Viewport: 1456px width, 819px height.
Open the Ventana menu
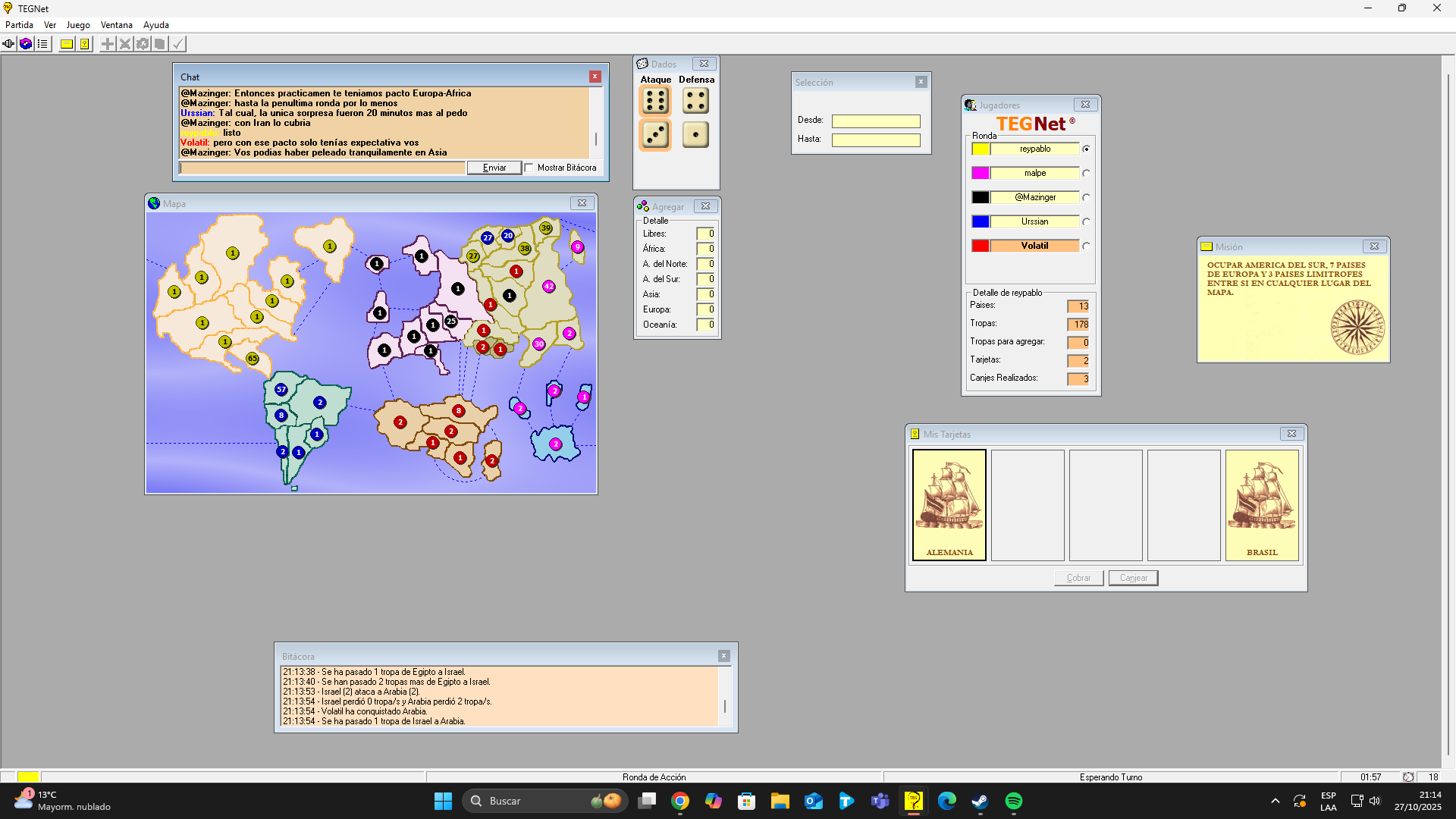(x=116, y=25)
